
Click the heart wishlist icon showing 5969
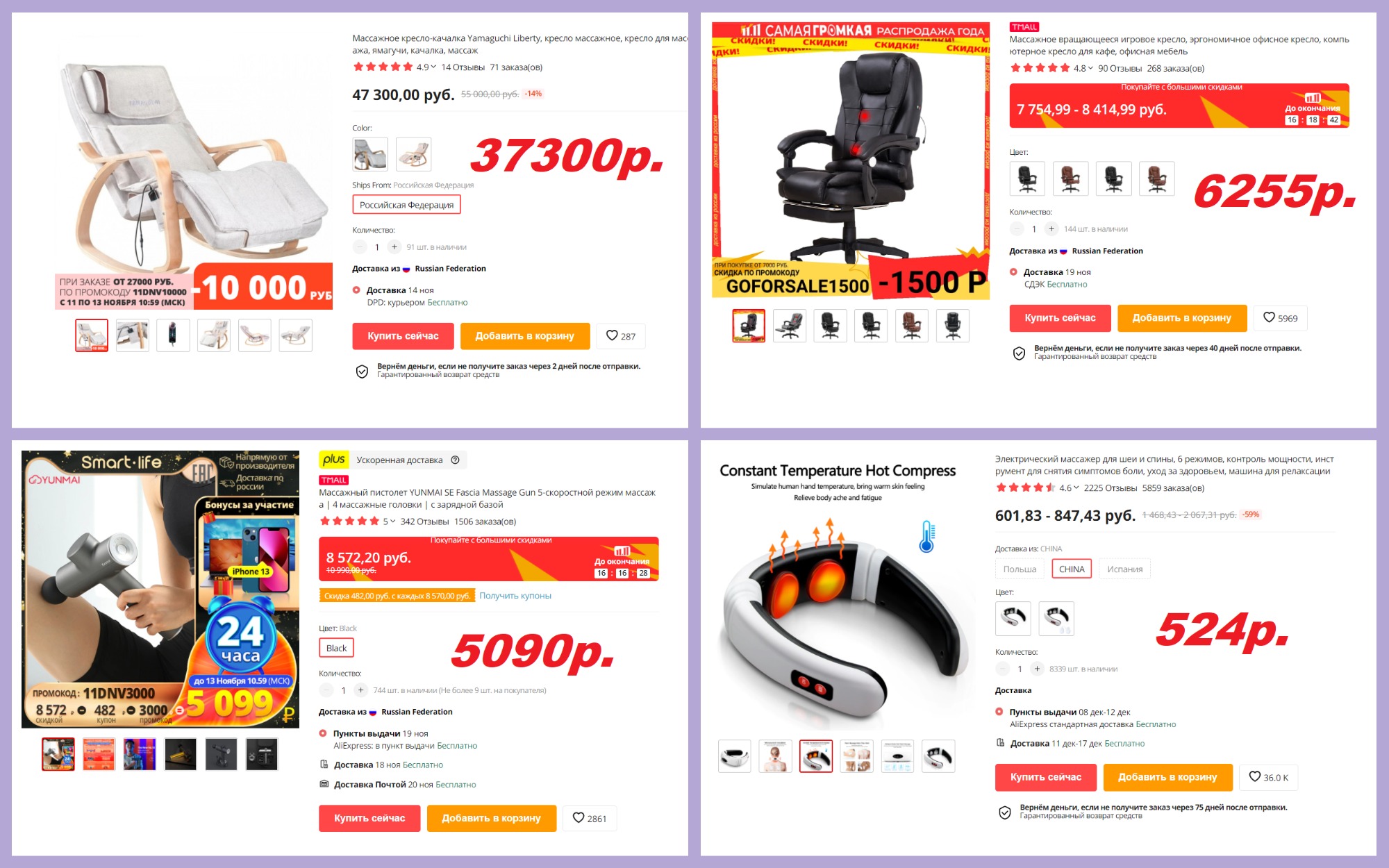click(x=1269, y=317)
